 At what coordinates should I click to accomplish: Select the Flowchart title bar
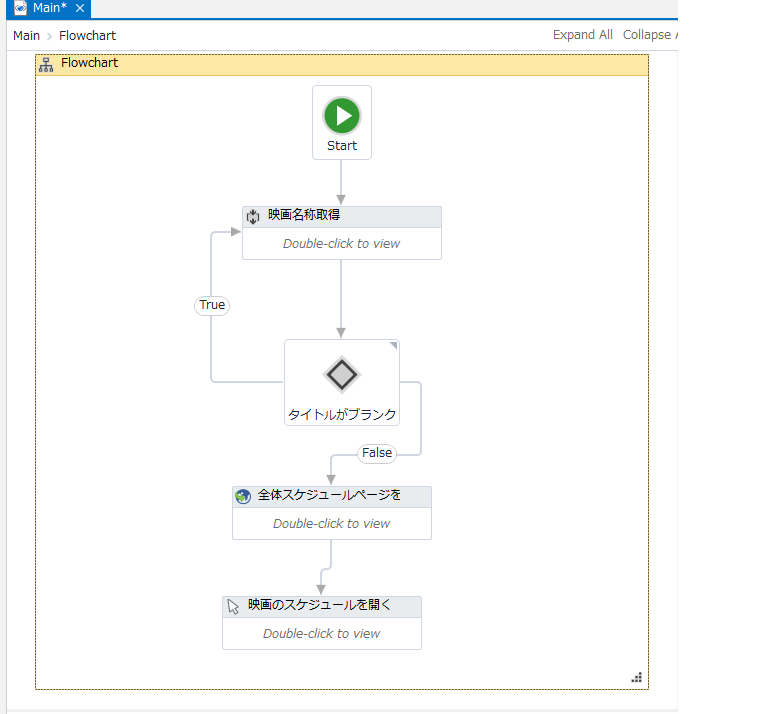(342, 65)
